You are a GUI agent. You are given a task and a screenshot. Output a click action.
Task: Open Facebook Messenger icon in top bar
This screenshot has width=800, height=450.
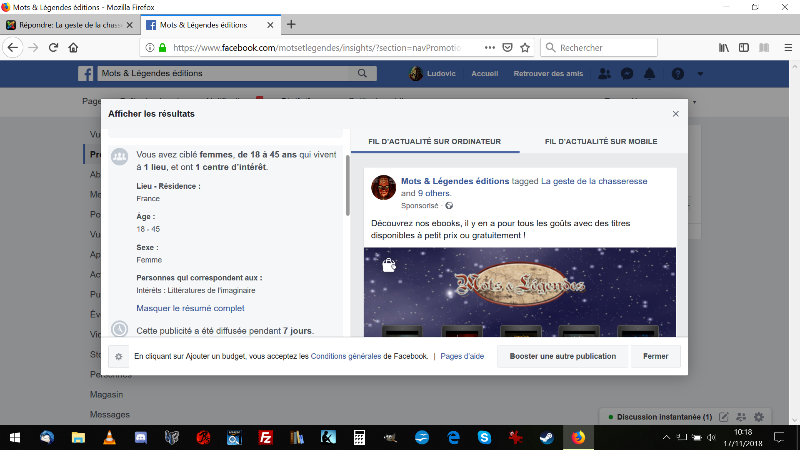(x=627, y=74)
